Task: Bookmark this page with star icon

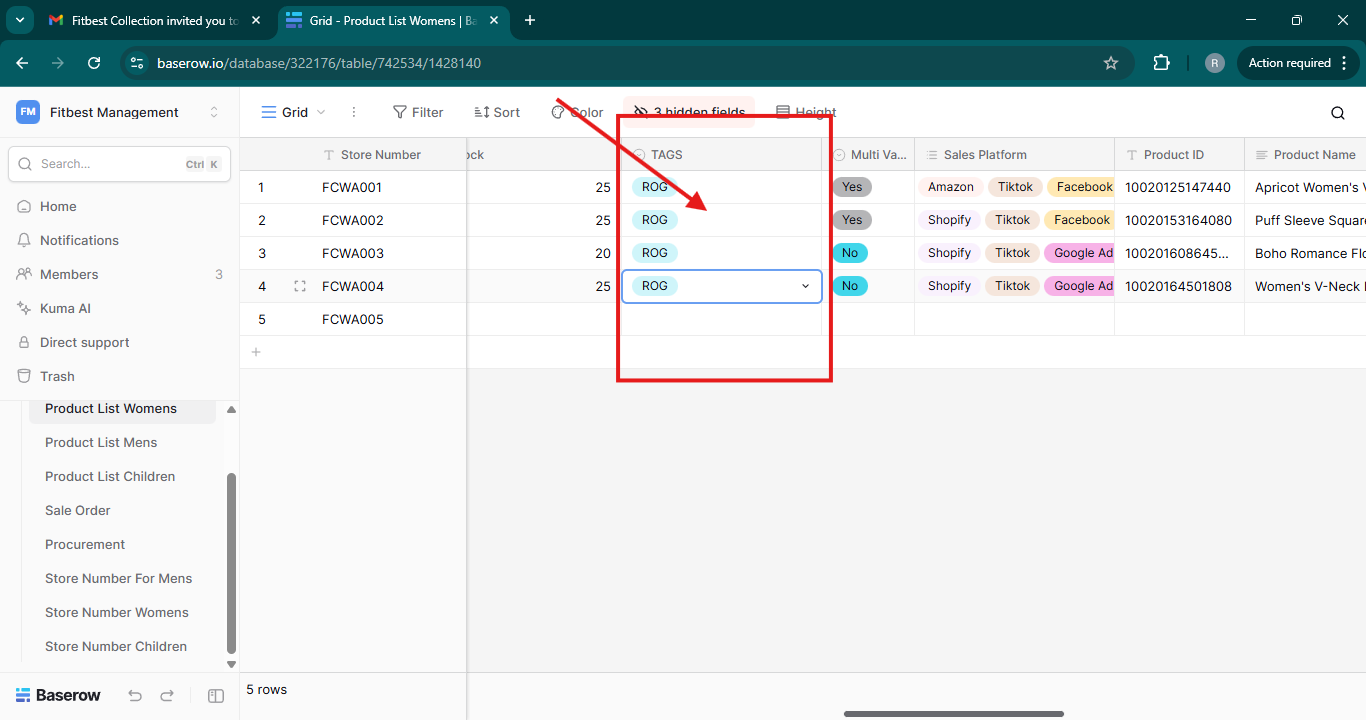Action: [x=1110, y=63]
